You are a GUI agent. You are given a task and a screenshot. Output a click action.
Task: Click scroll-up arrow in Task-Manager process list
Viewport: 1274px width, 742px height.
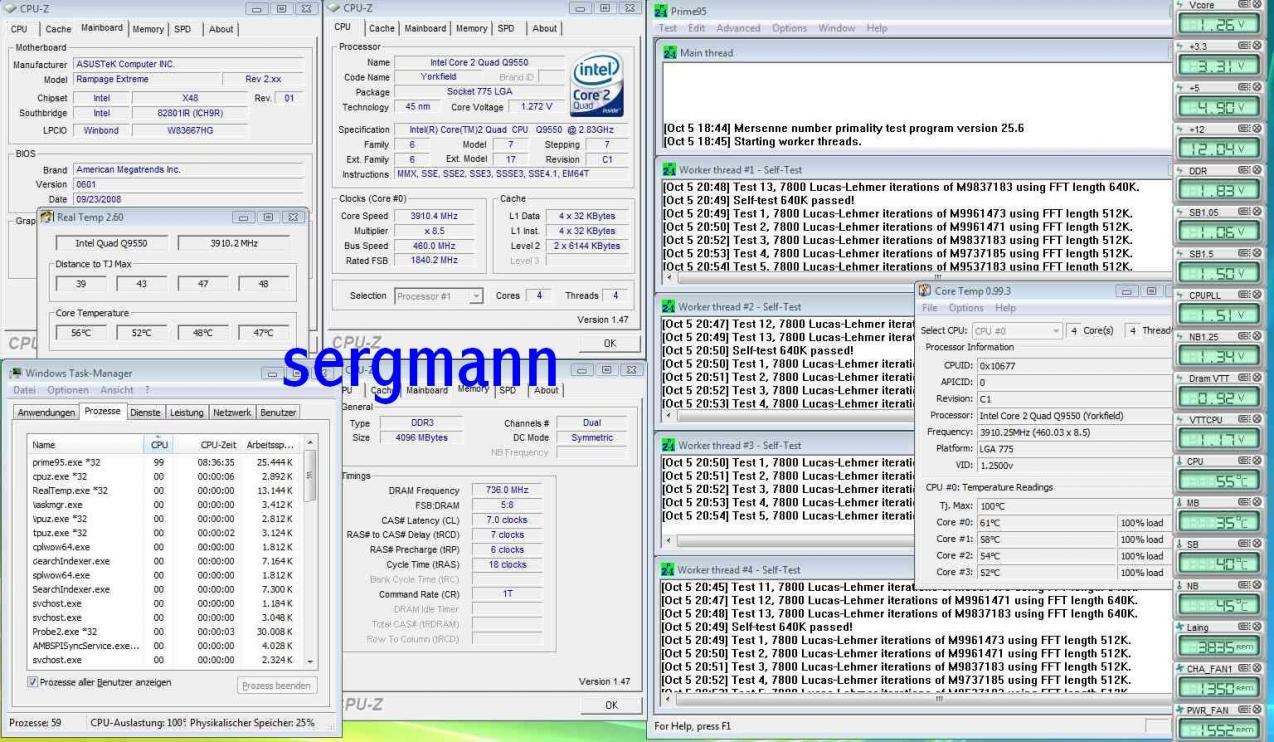coord(310,443)
